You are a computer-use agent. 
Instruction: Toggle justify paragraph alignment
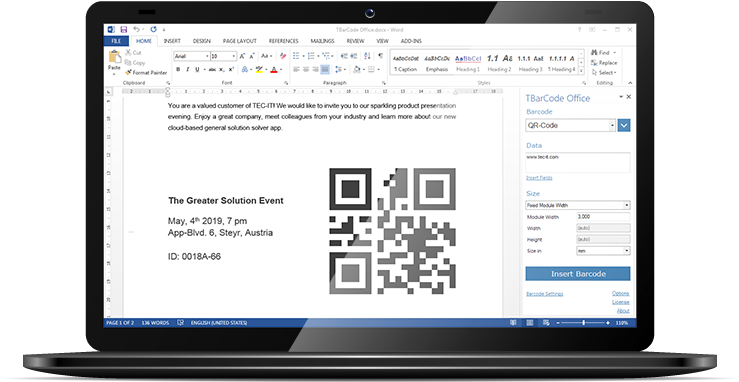click(x=325, y=70)
